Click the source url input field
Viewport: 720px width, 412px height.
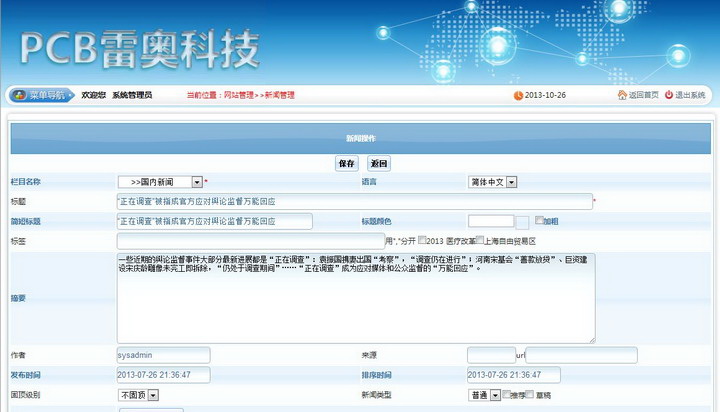[581, 355]
